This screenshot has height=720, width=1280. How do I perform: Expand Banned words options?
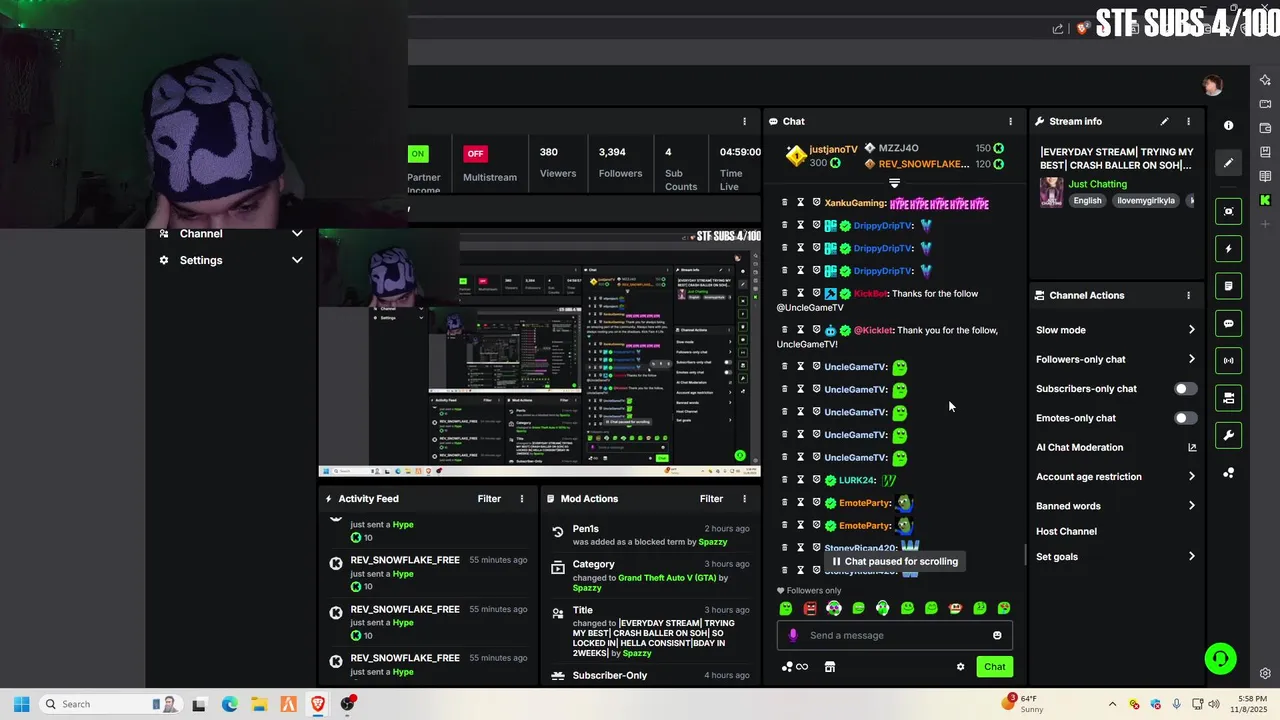click(x=1191, y=506)
